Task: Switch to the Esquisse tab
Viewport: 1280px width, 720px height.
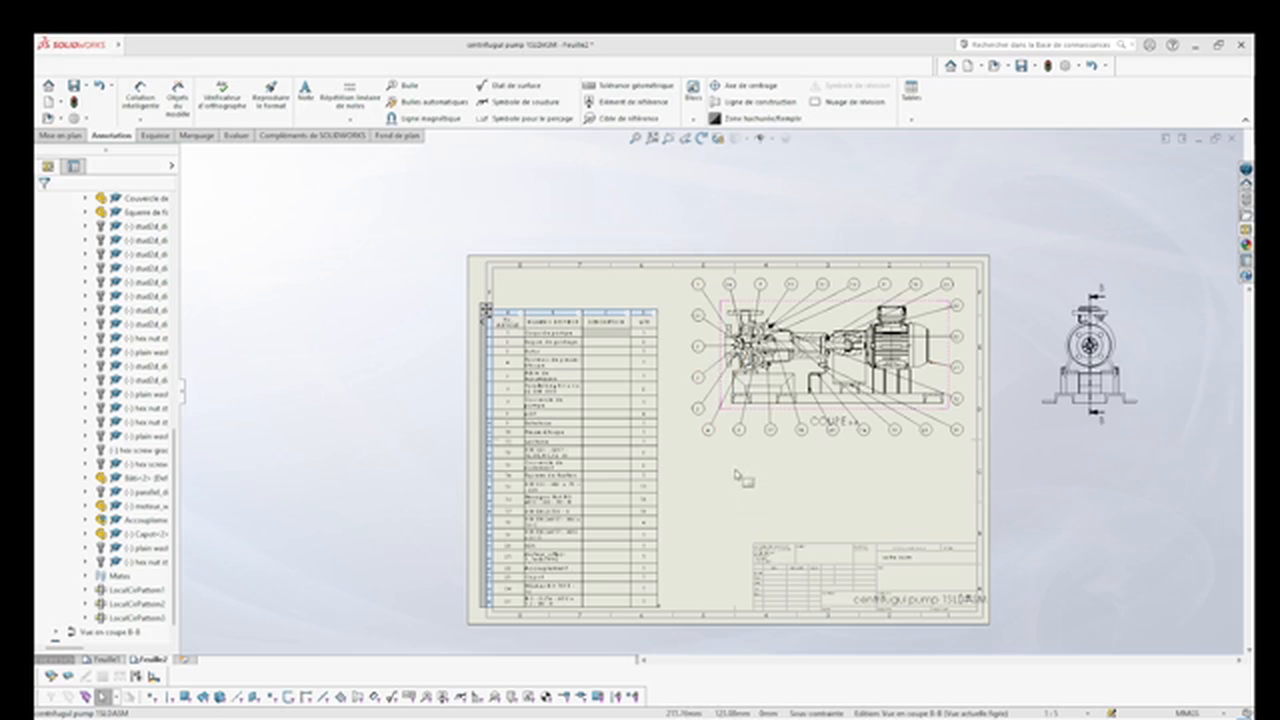Action: point(155,135)
